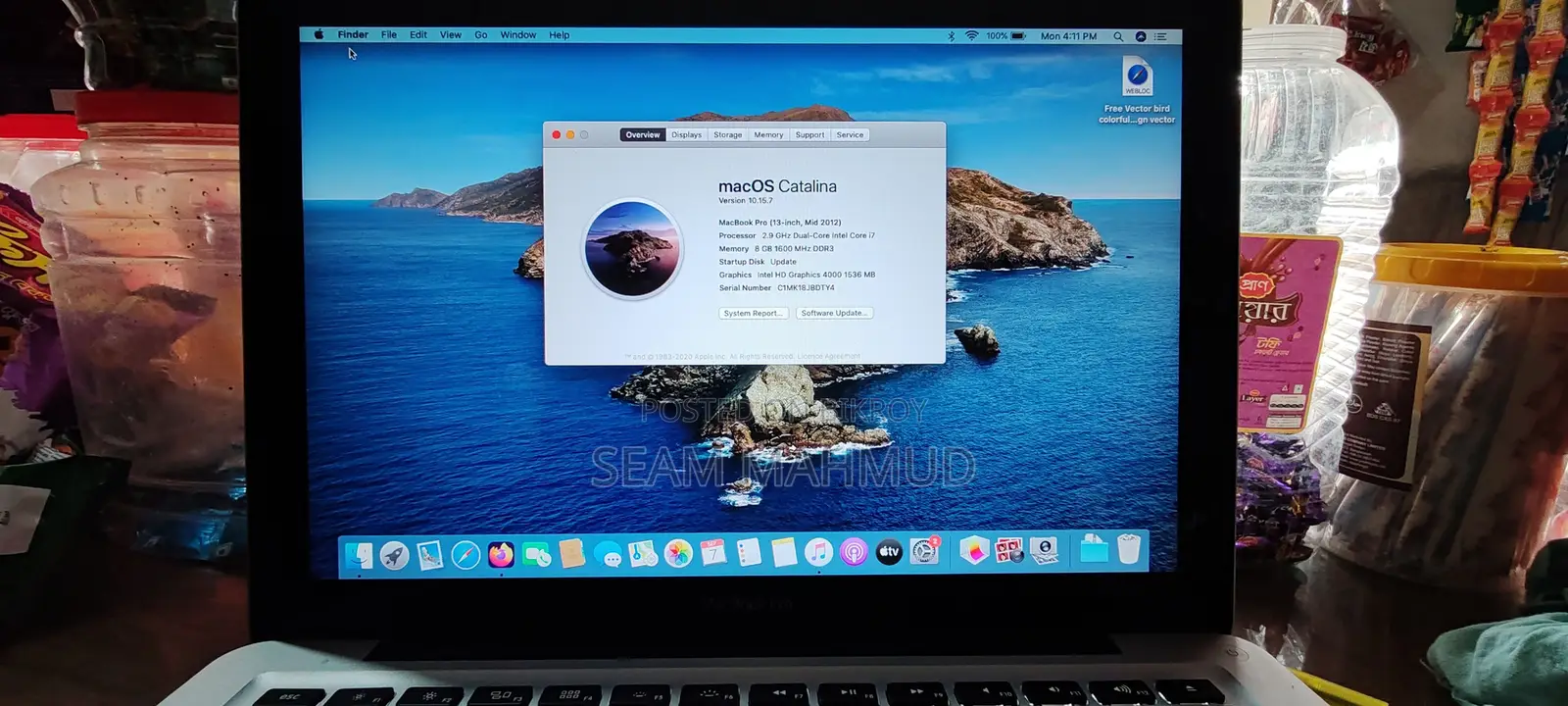Open Spotlight search magnifier
The width and height of the screenshot is (1568, 706).
click(1118, 36)
